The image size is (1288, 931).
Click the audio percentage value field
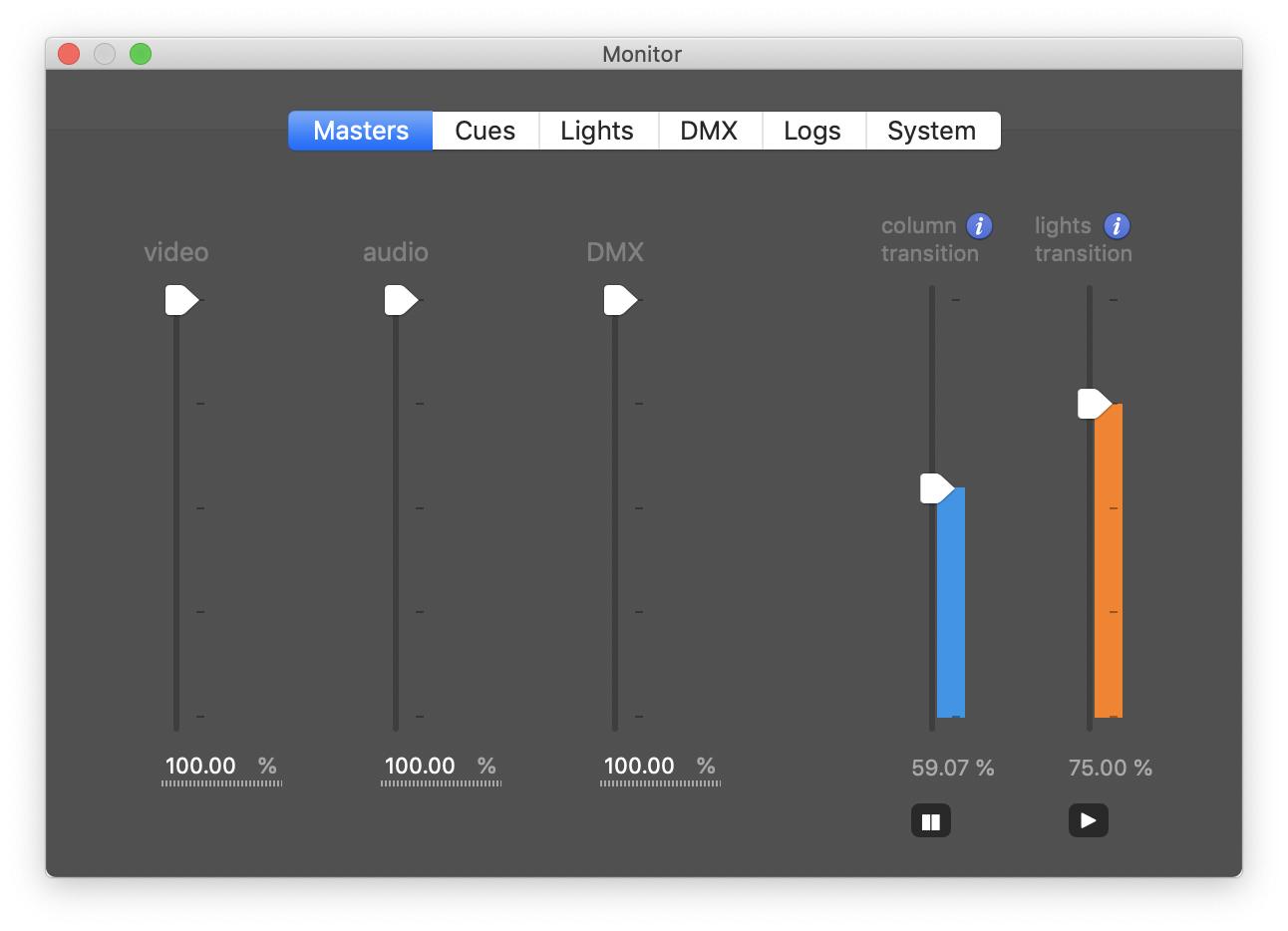point(421,766)
